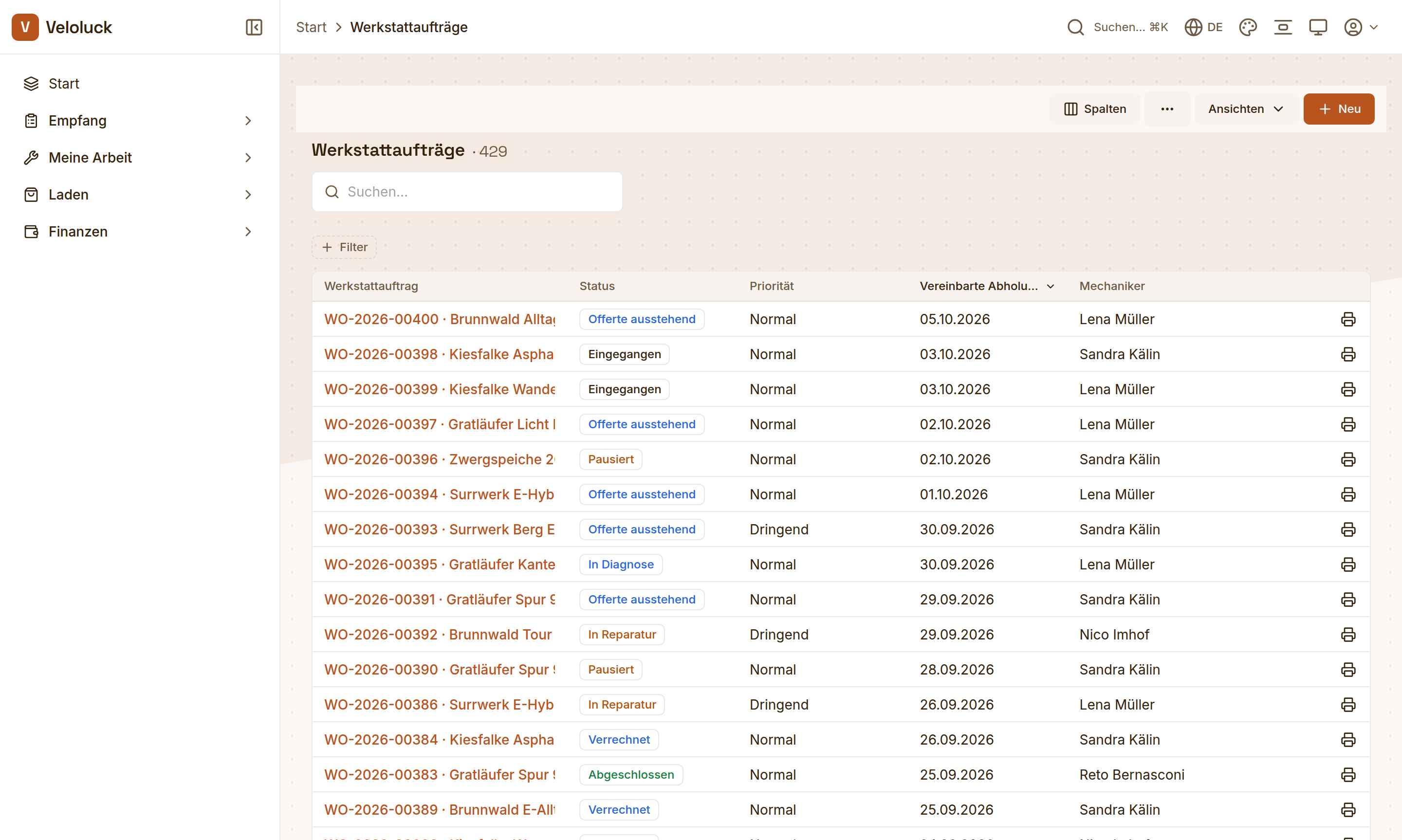The width and height of the screenshot is (1402, 840).
Task: Click the layout density icon
Action: pos(1283,27)
